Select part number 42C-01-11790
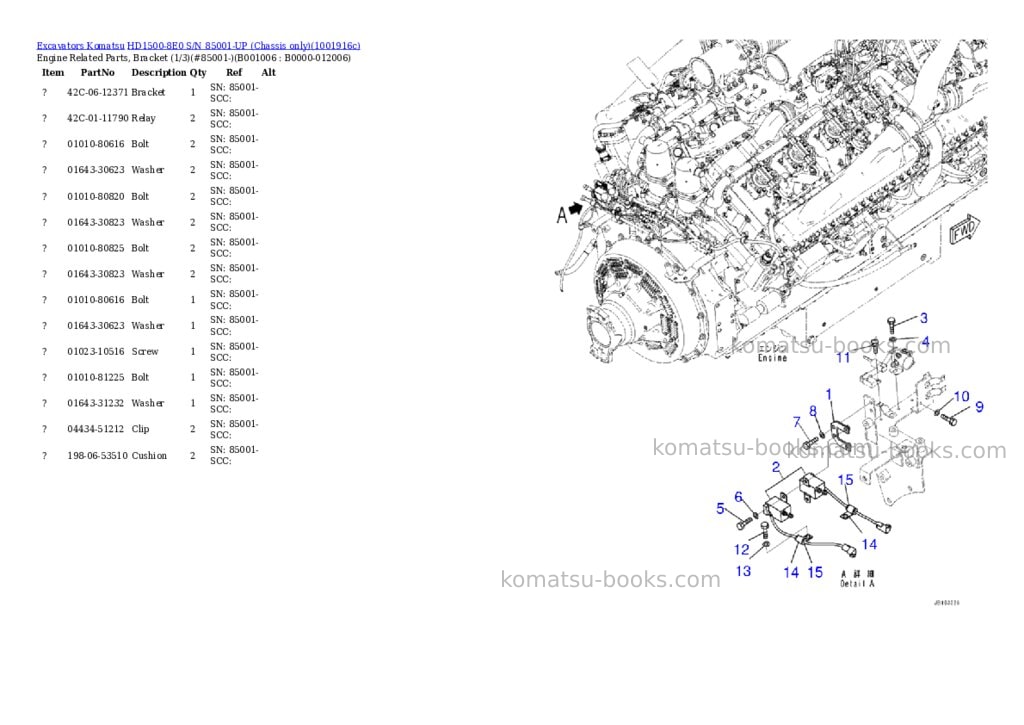This screenshot has height=725, width=1024. pos(97,118)
